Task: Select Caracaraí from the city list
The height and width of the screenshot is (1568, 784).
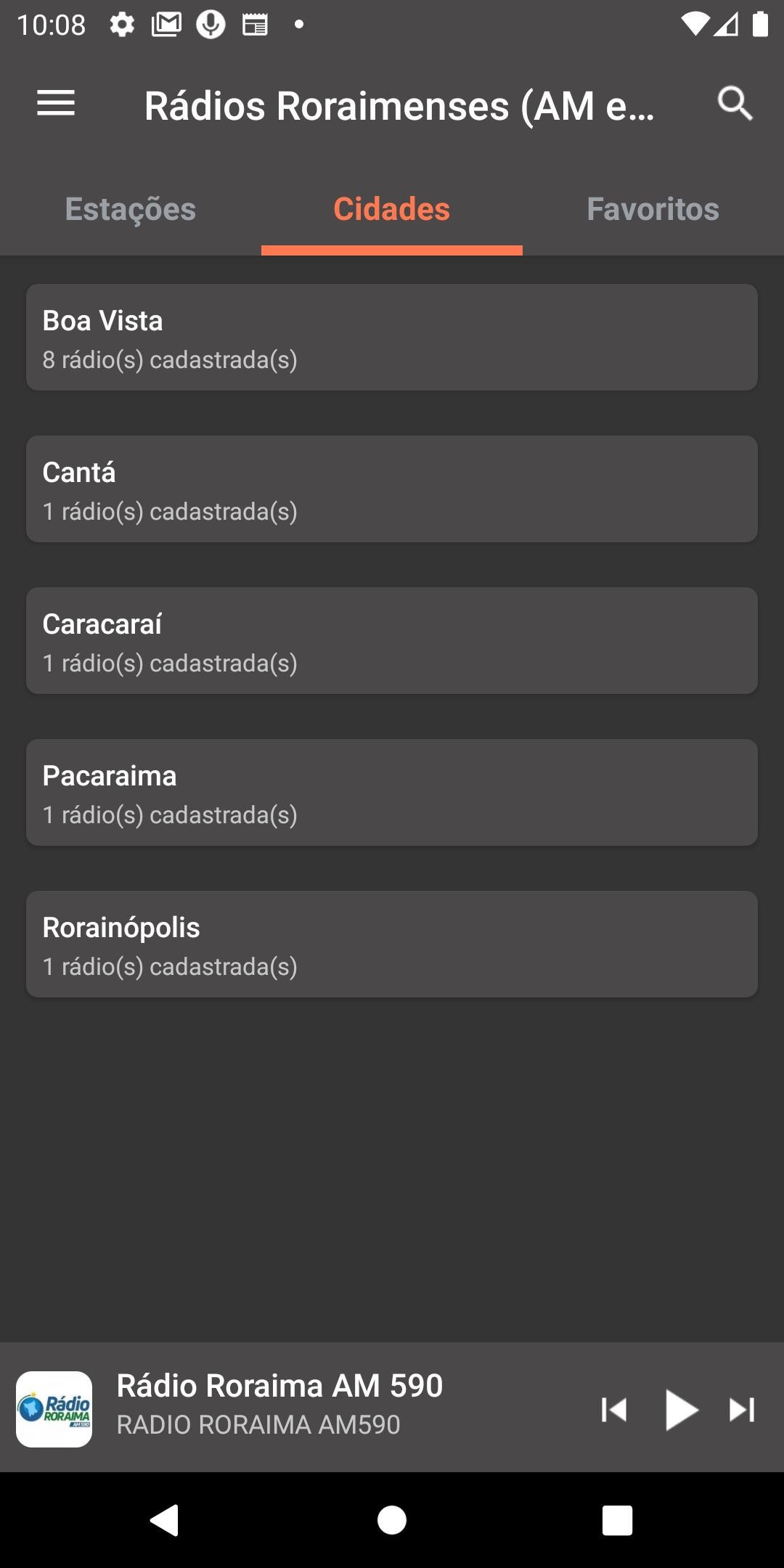Action: pos(392,641)
